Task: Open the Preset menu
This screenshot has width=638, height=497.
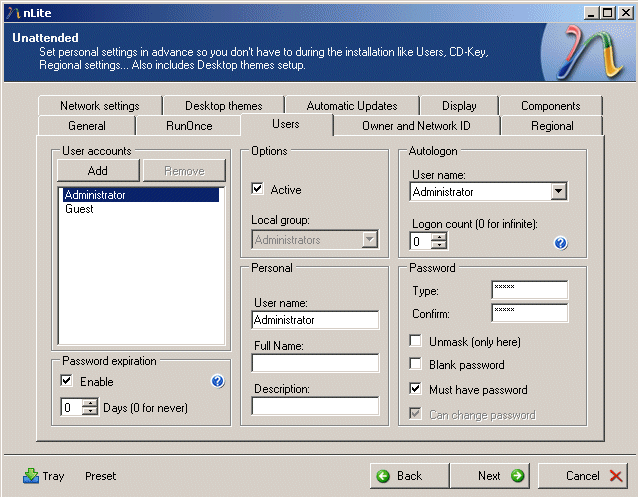Action: pyautogui.click(x=101, y=475)
